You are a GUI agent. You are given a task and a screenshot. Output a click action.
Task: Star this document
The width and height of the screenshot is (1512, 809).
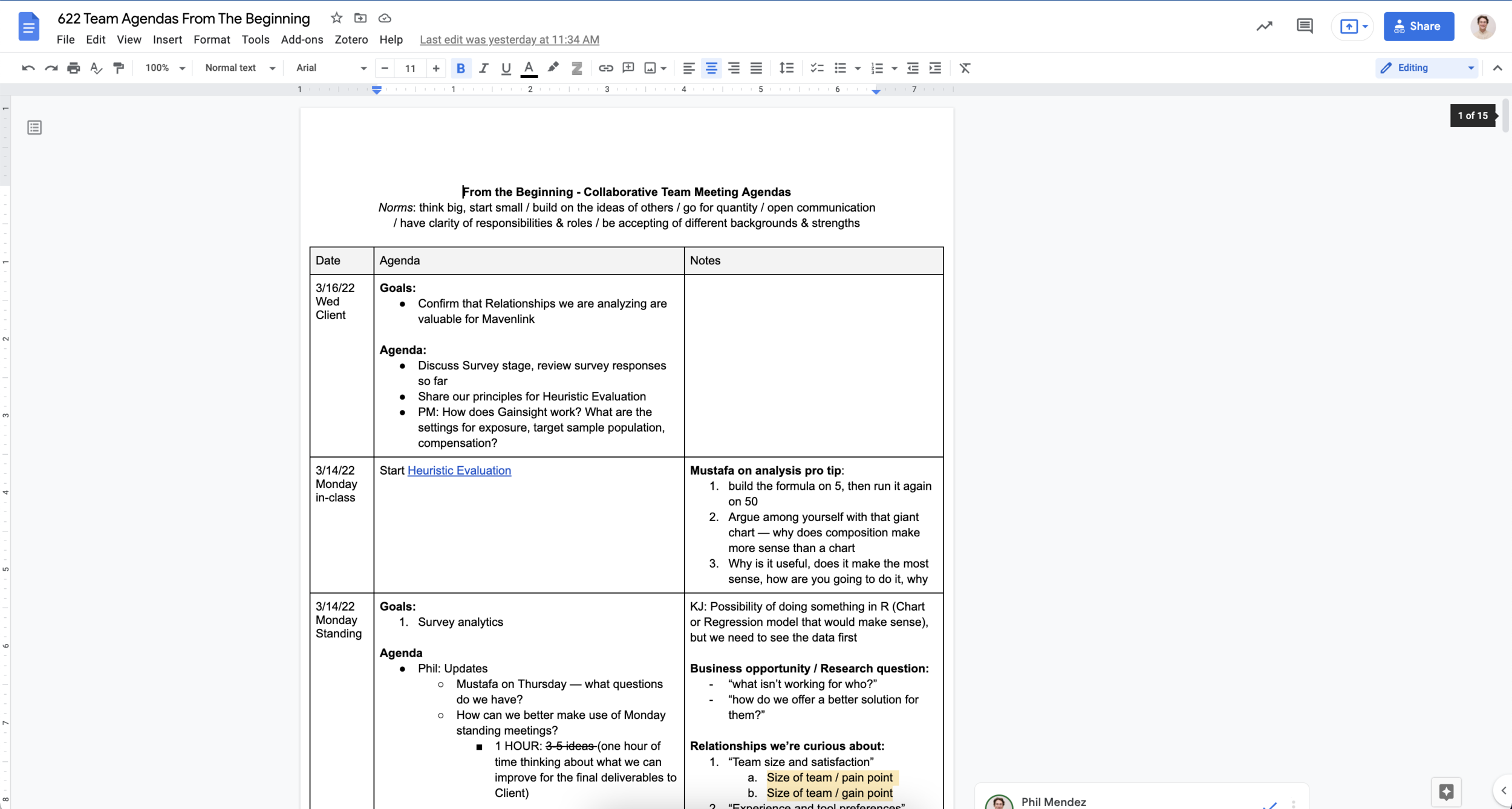click(x=336, y=18)
